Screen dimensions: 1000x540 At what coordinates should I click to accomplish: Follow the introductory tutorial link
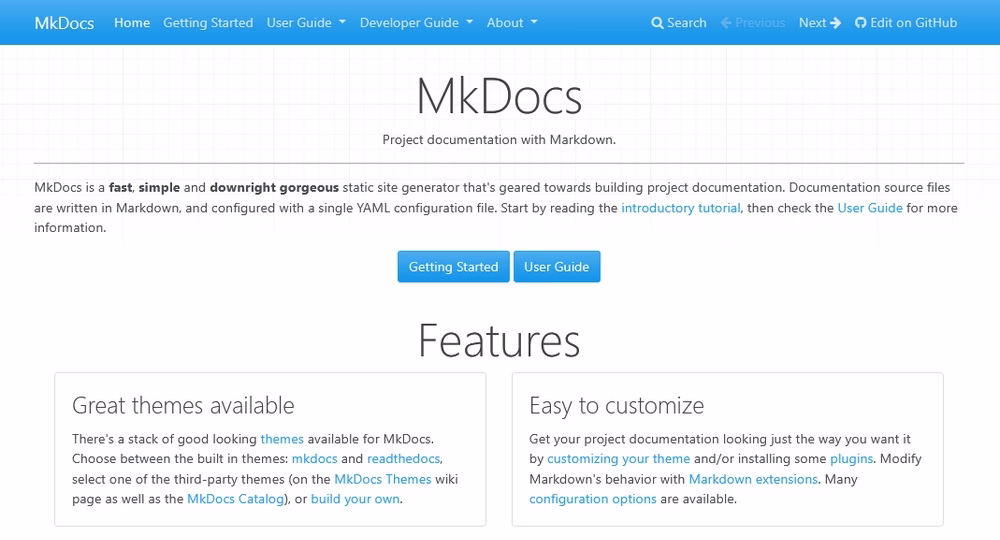pos(680,208)
